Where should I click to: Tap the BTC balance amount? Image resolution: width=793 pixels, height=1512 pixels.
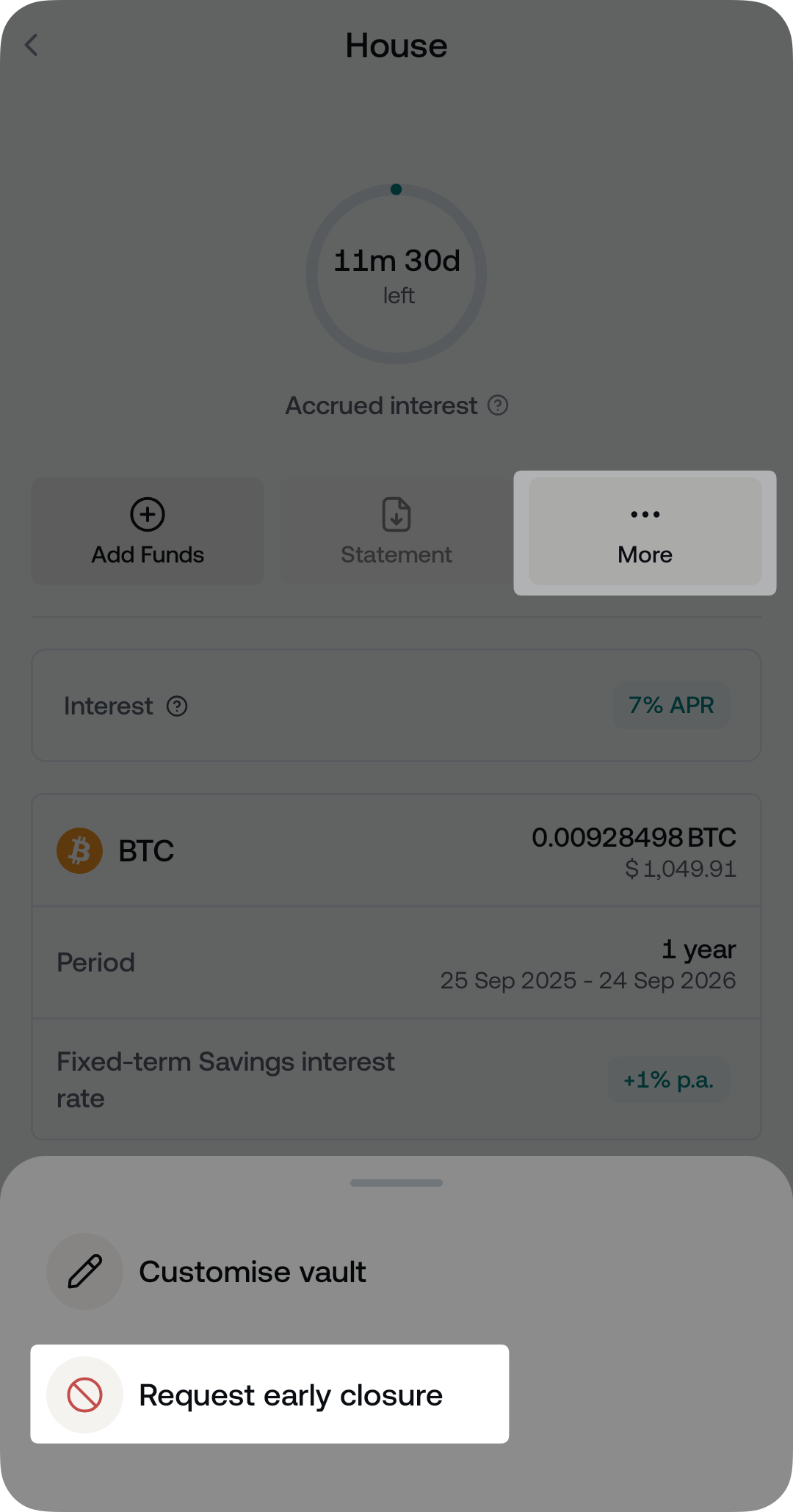pyautogui.click(x=634, y=838)
